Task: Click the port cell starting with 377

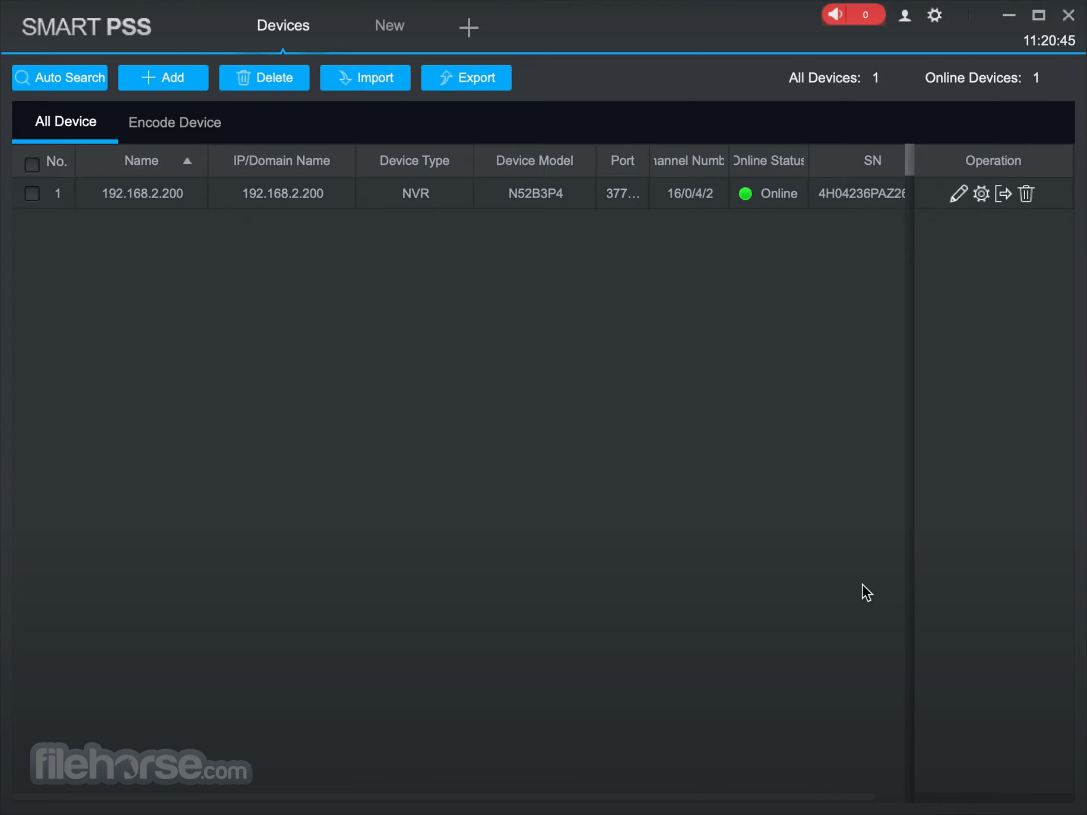Action: 623,193
